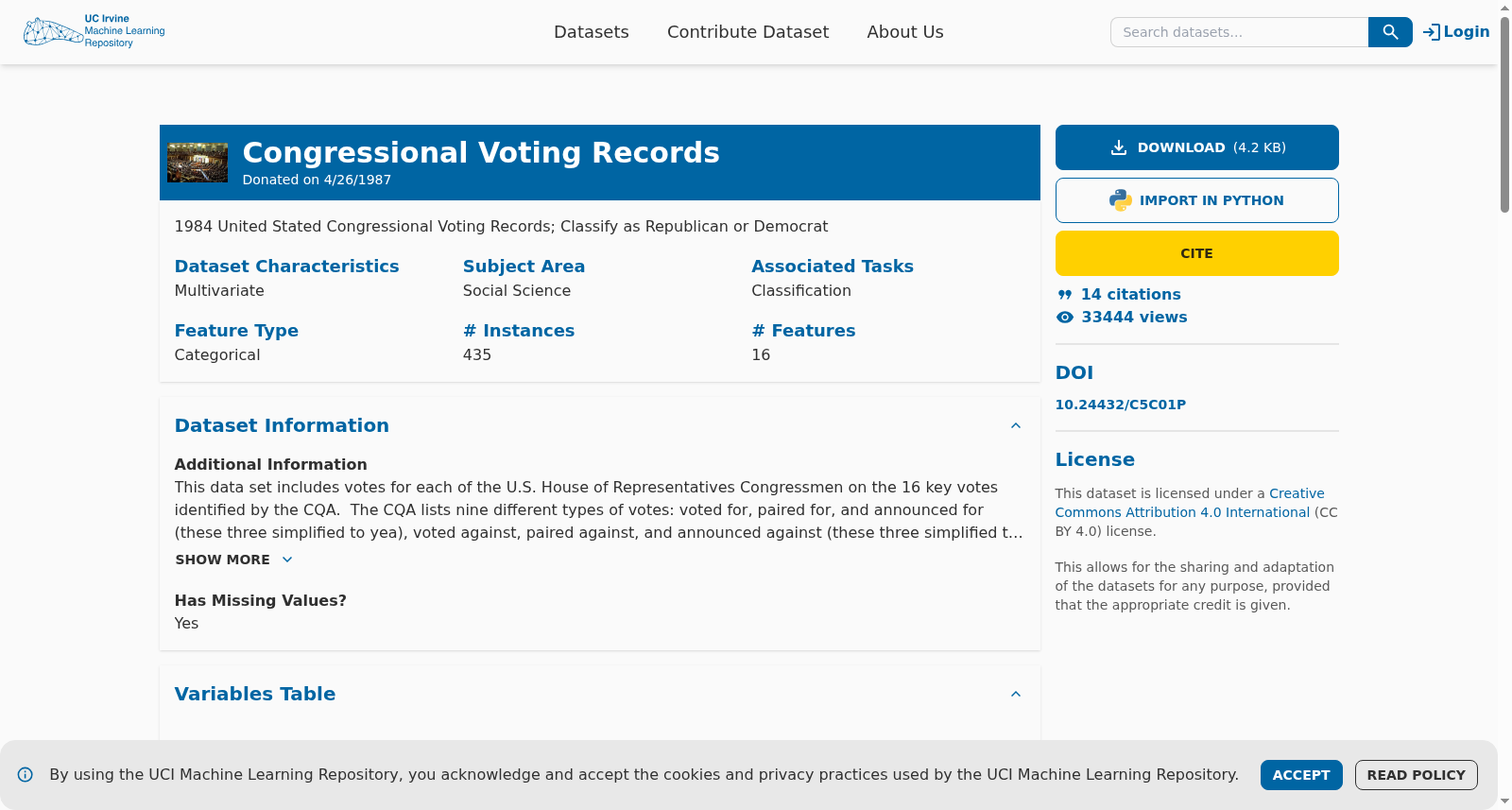Image resolution: width=1512 pixels, height=810 pixels.
Task: Click the eye views icon
Action: 1065,318
